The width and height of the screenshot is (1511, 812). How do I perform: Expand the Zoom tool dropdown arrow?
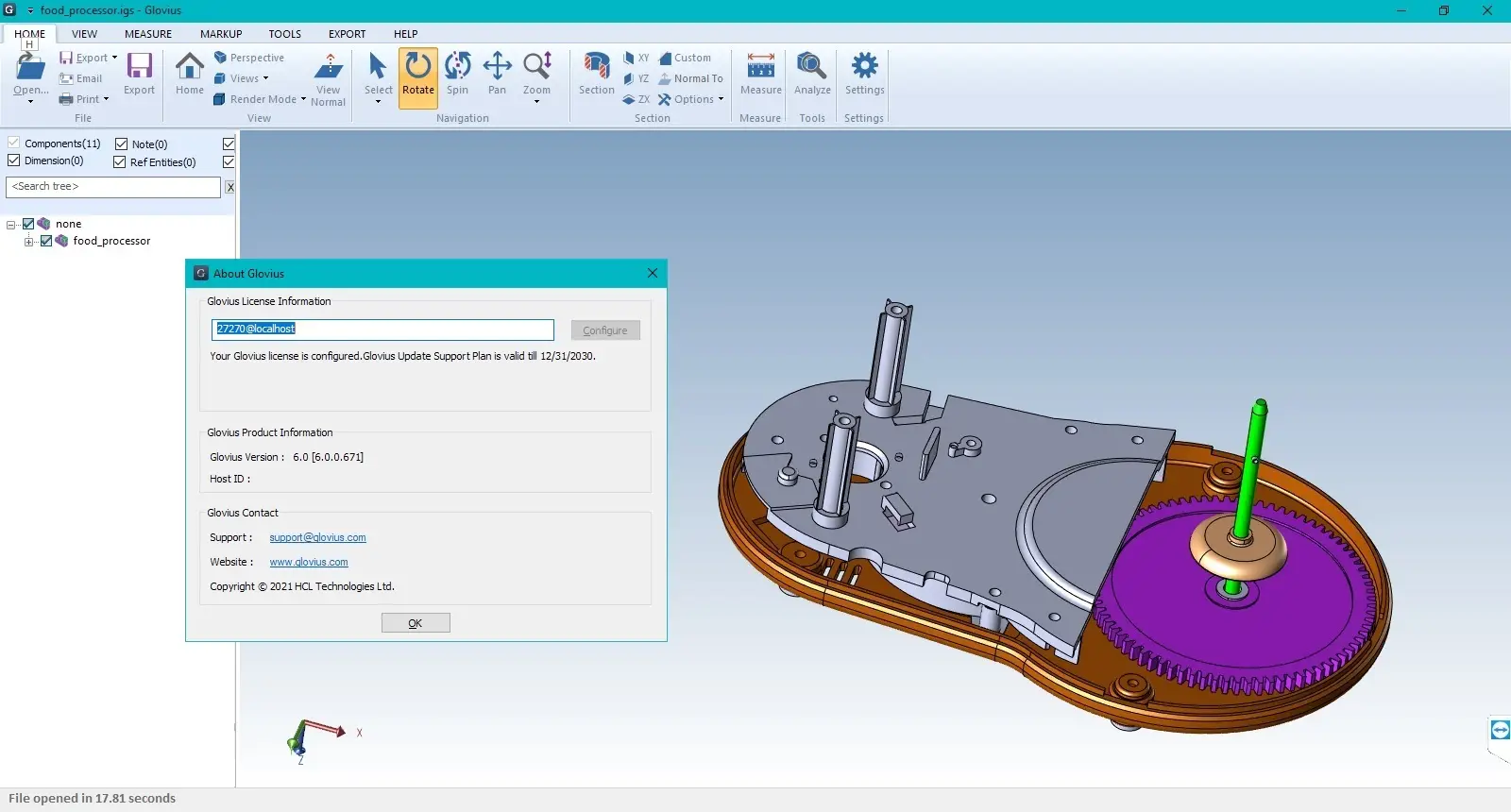[536, 101]
